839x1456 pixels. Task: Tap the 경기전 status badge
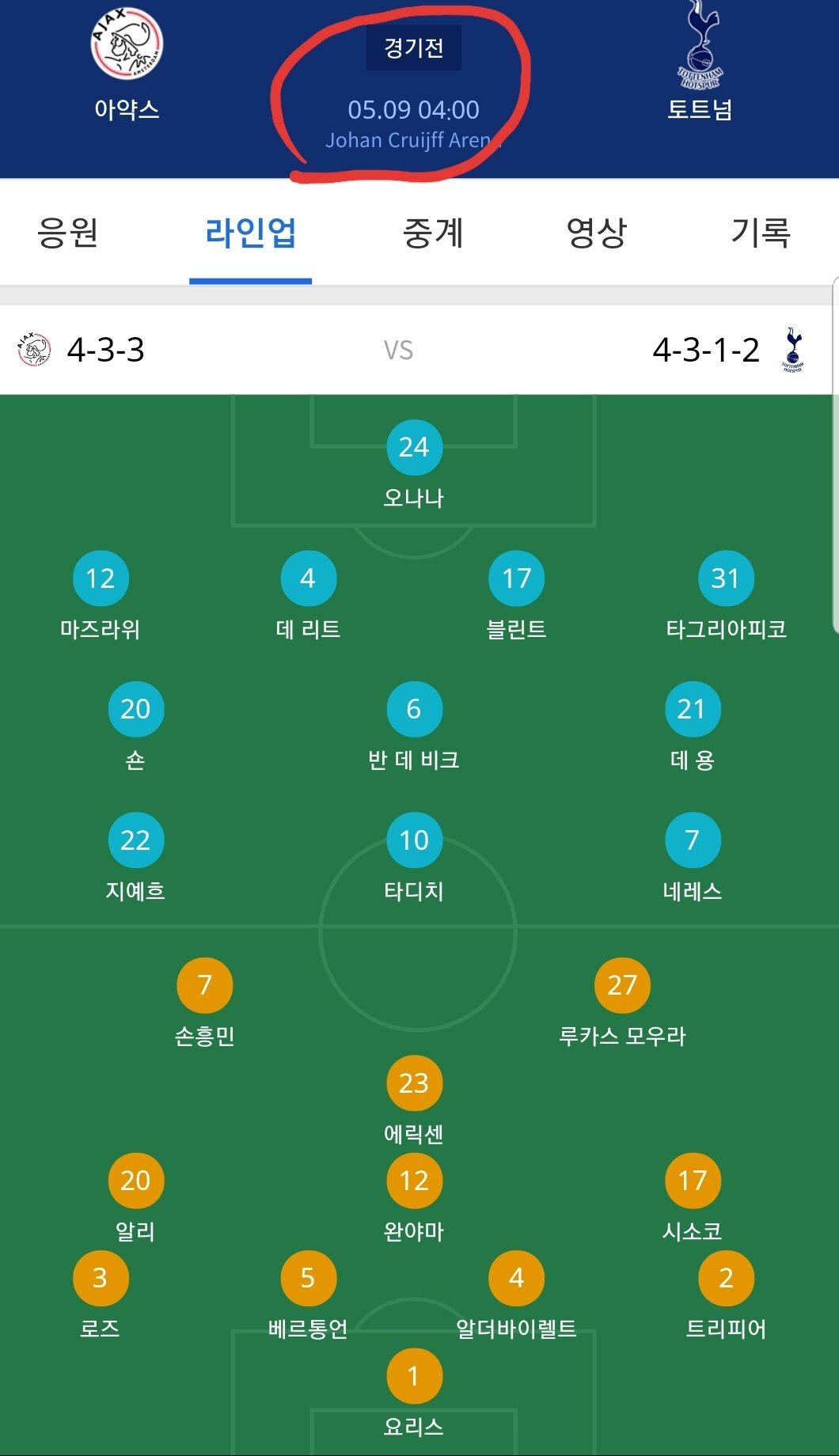tap(413, 48)
